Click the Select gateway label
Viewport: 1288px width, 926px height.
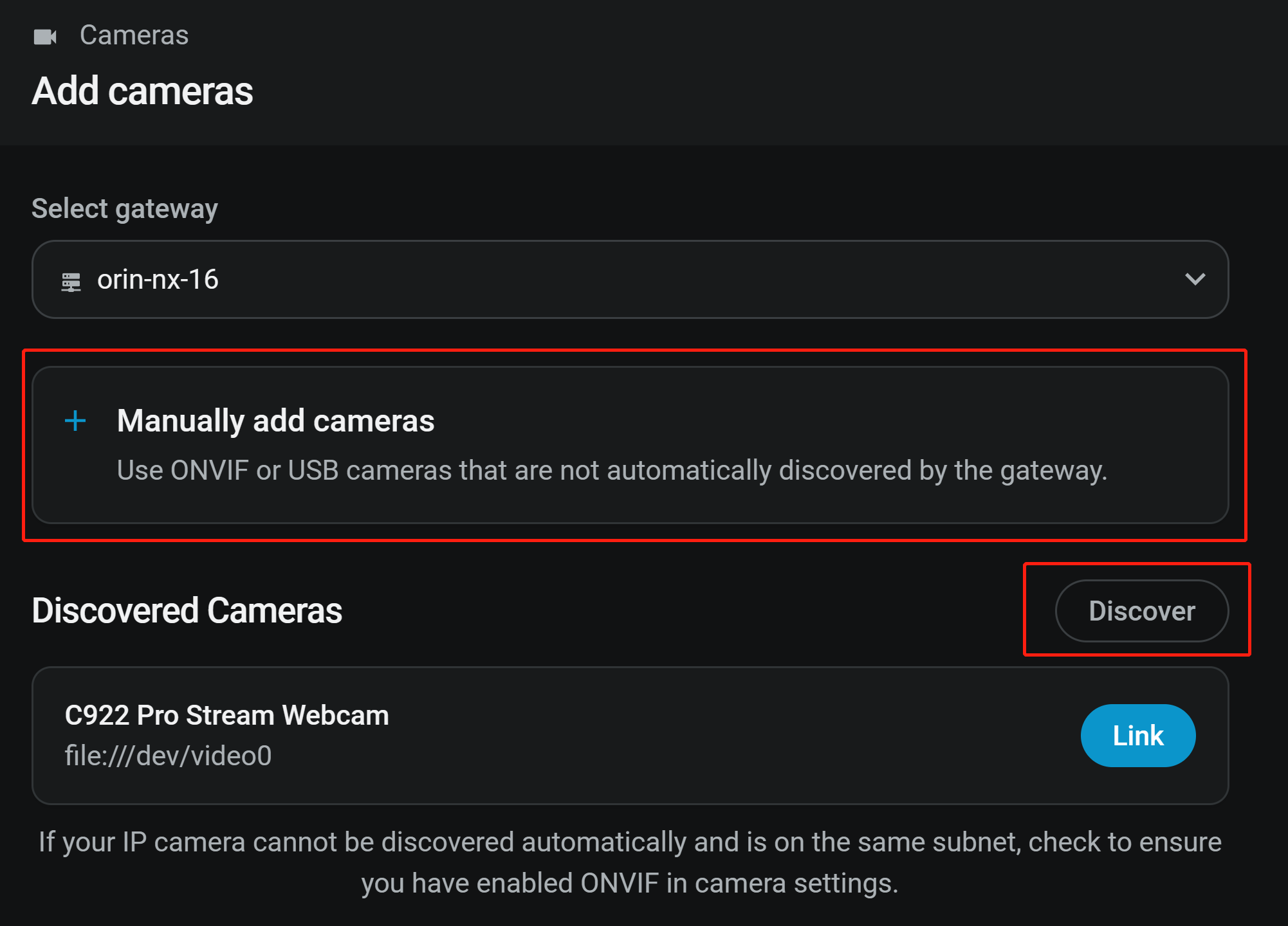click(125, 209)
